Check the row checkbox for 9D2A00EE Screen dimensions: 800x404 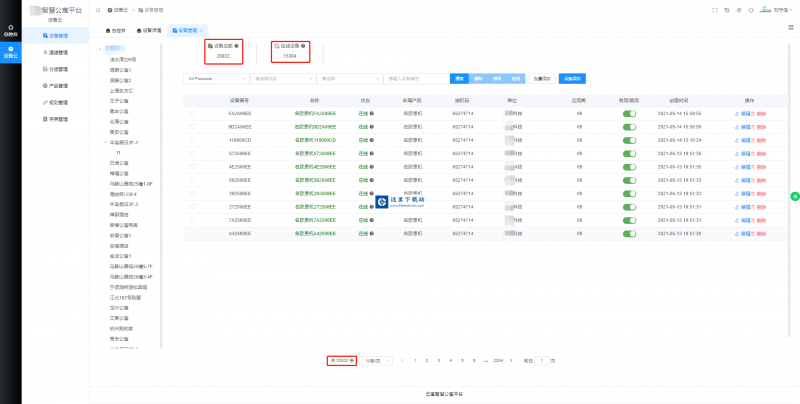pyautogui.click(x=193, y=127)
